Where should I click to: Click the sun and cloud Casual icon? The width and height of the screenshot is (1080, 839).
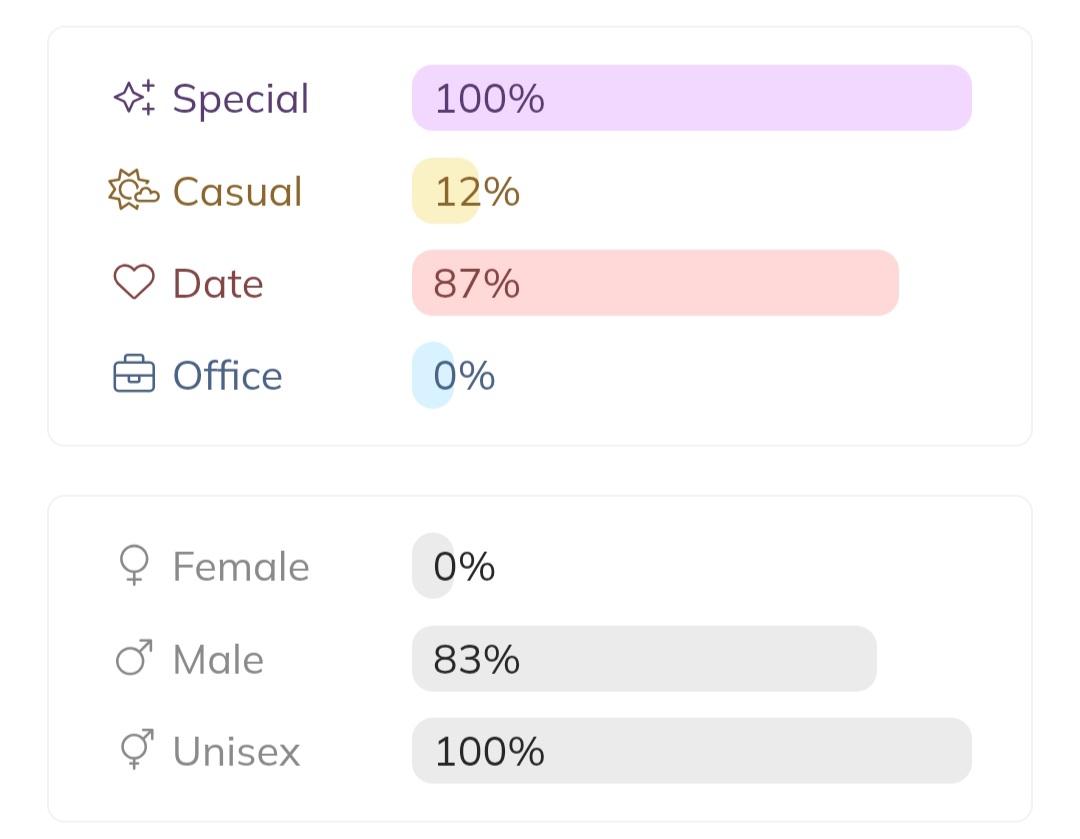click(134, 190)
